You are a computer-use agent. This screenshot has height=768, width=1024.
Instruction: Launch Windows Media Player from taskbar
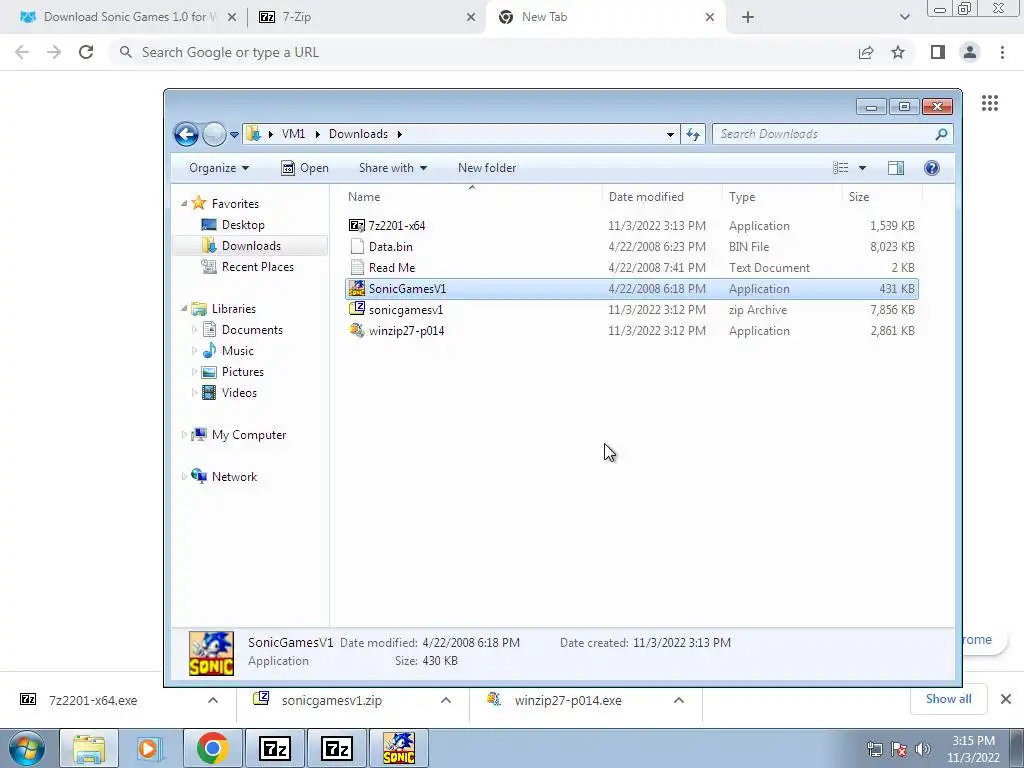pyautogui.click(x=150, y=748)
